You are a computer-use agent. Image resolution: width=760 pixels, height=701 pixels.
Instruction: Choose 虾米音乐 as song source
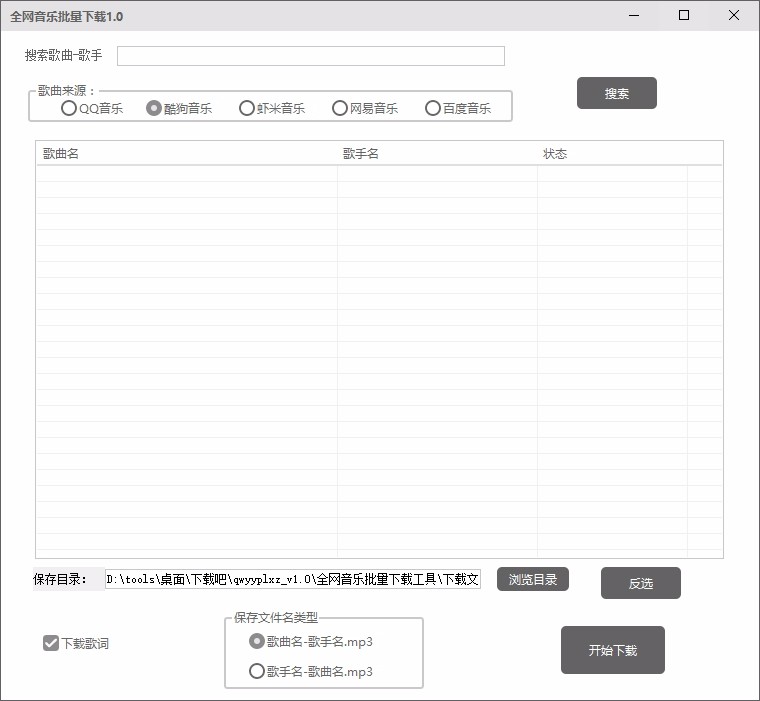click(x=272, y=108)
